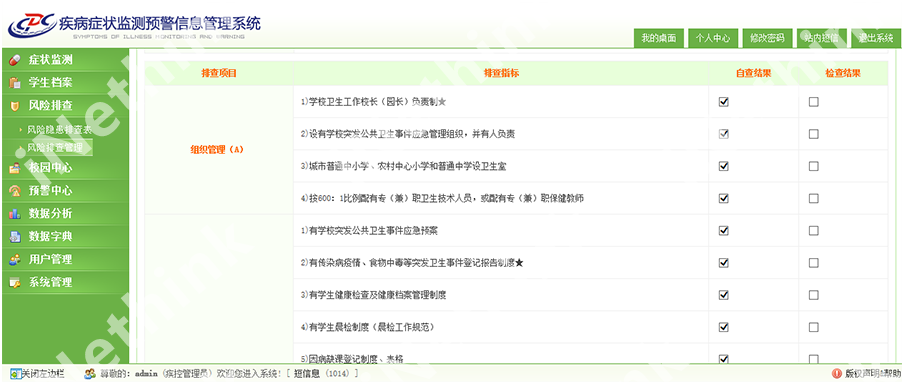The height and width of the screenshot is (384, 904).
Task: Click 排查项目 column header
Action: tap(219, 74)
